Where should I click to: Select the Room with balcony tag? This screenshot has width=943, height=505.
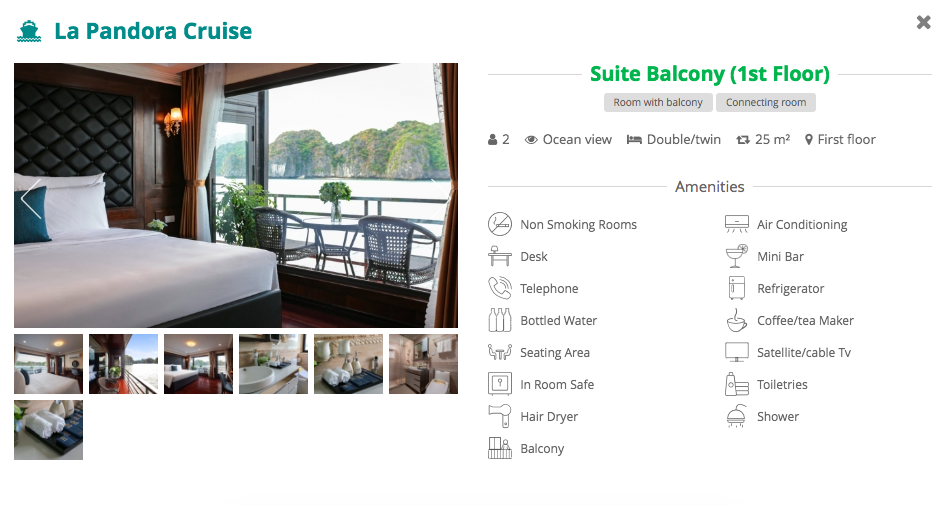657,102
